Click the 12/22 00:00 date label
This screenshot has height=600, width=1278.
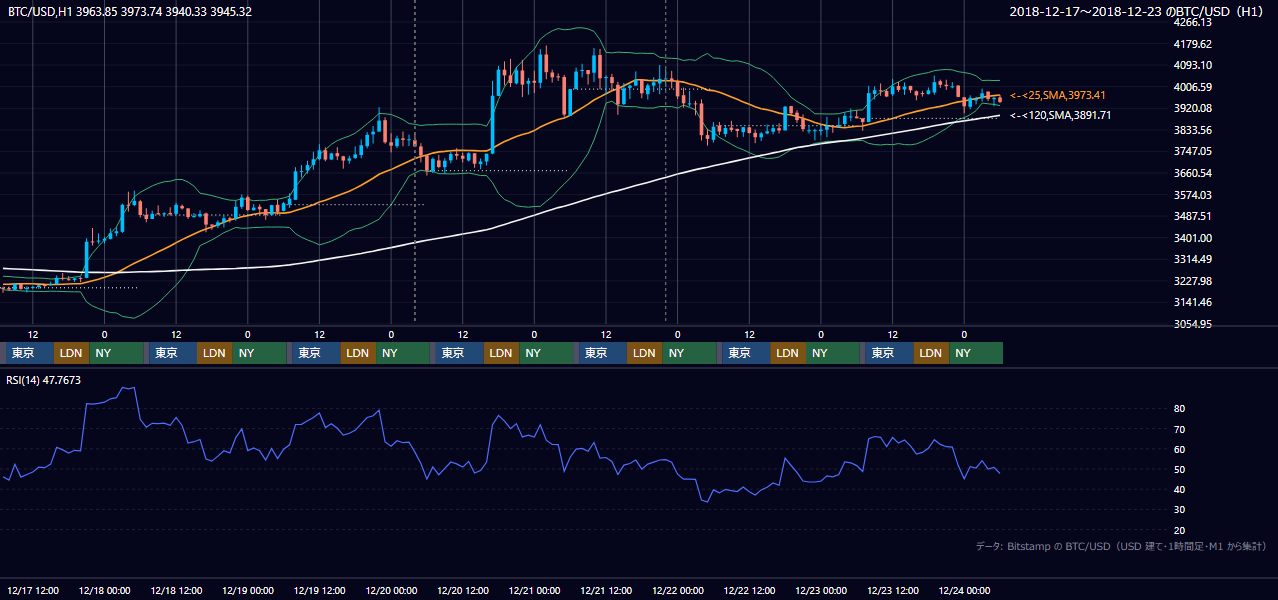tap(678, 591)
